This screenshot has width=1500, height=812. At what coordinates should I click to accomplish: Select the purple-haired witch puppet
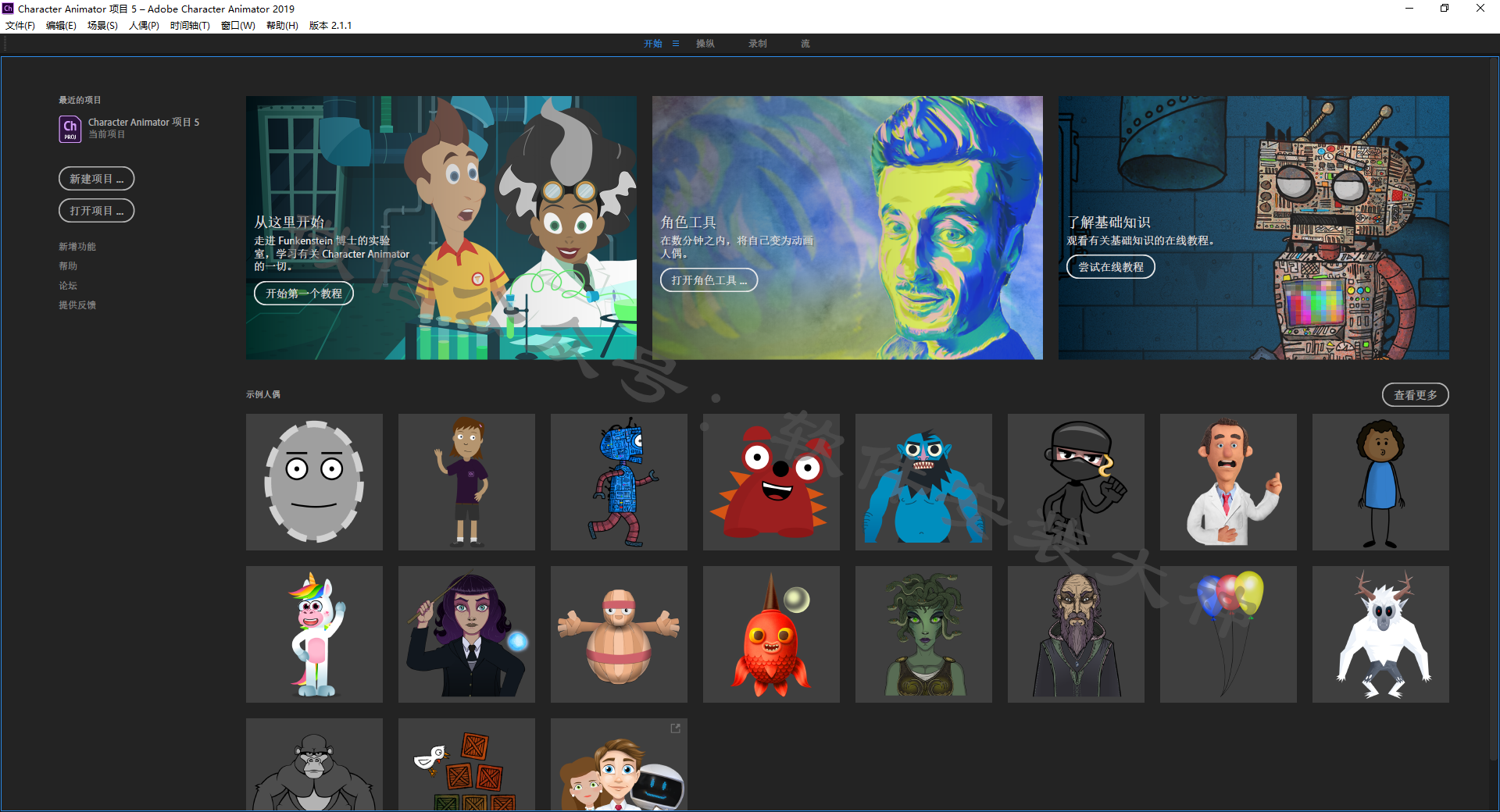point(466,634)
